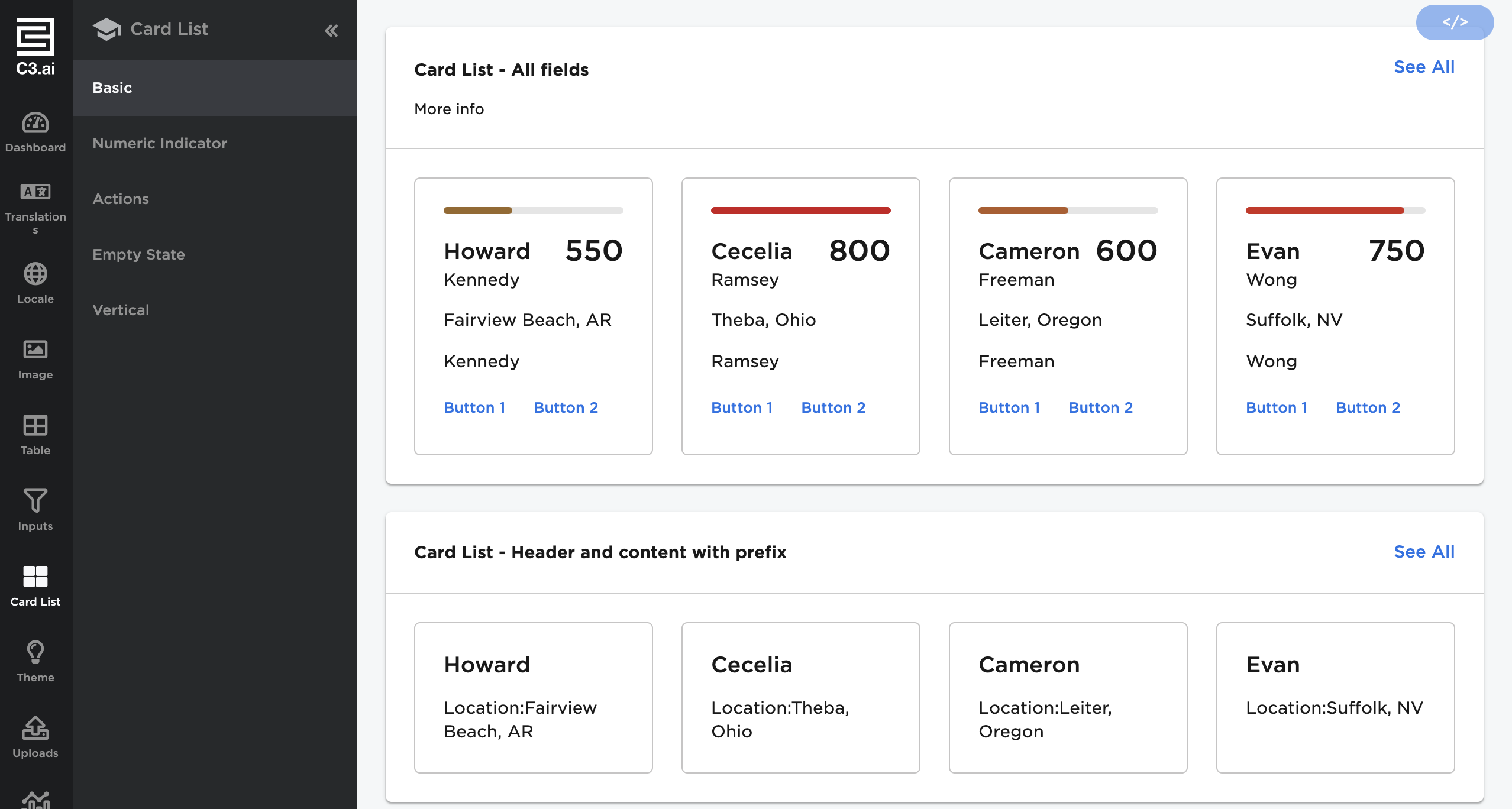Click See All for prefix card list
The image size is (1512, 809).
[1424, 552]
